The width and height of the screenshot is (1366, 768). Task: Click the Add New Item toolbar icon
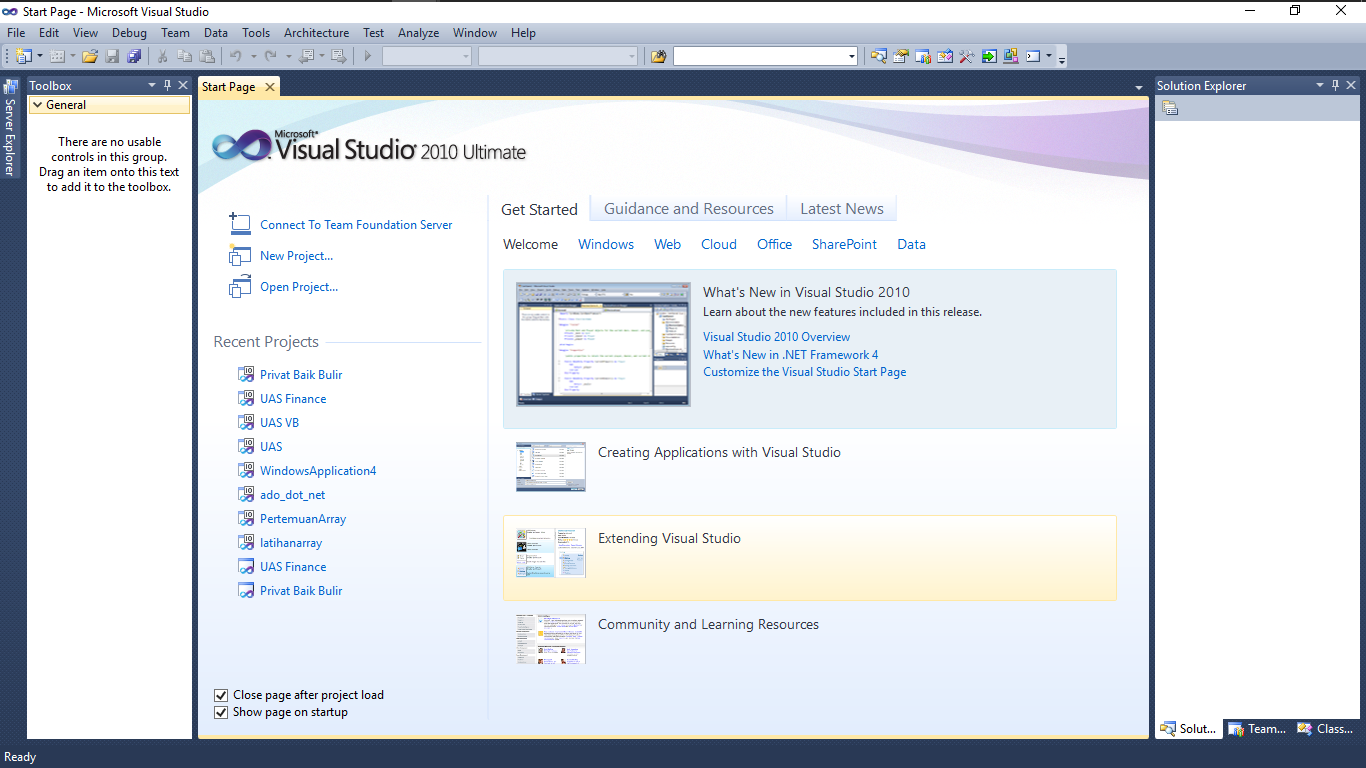pyautogui.click(x=57, y=56)
